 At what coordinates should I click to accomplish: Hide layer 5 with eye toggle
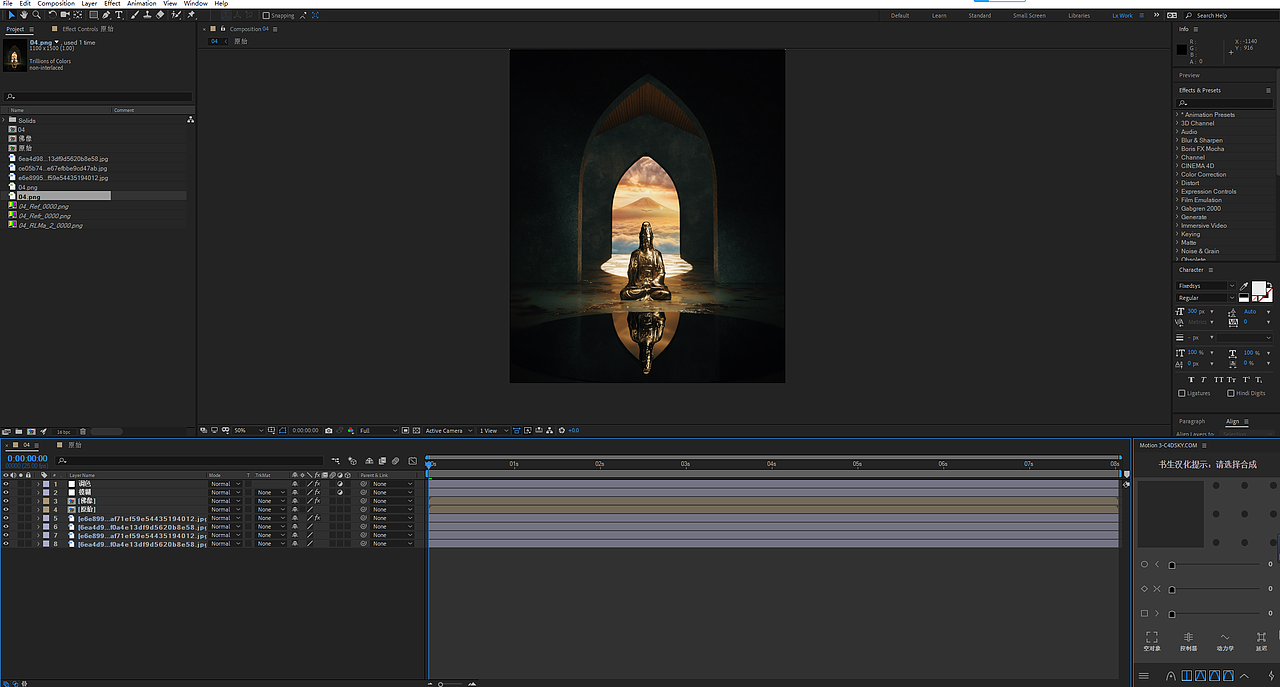(x=6, y=518)
